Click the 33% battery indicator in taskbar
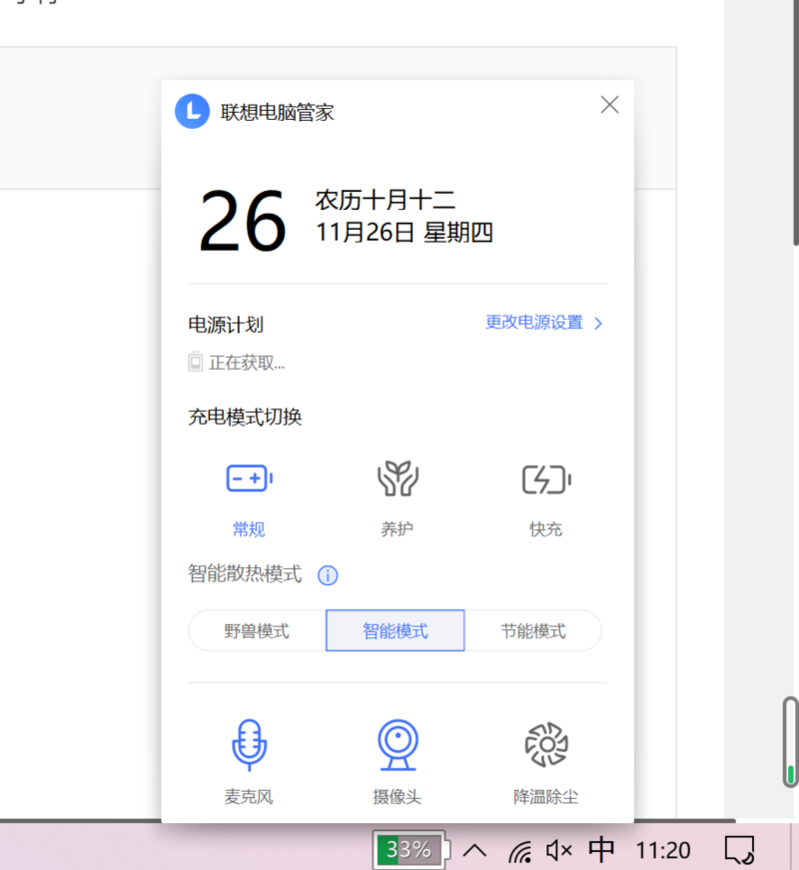Screen dimensions: 799x870 (x=411, y=850)
